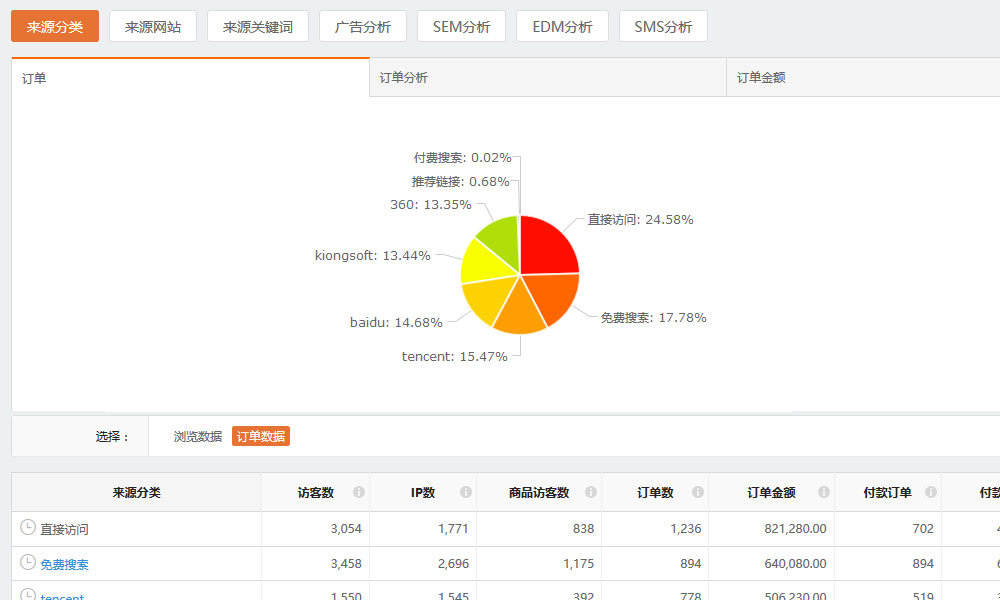Open SEM分析 tab
The width and height of the screenshot is (1000, 600).
click(x=461, y=27)
